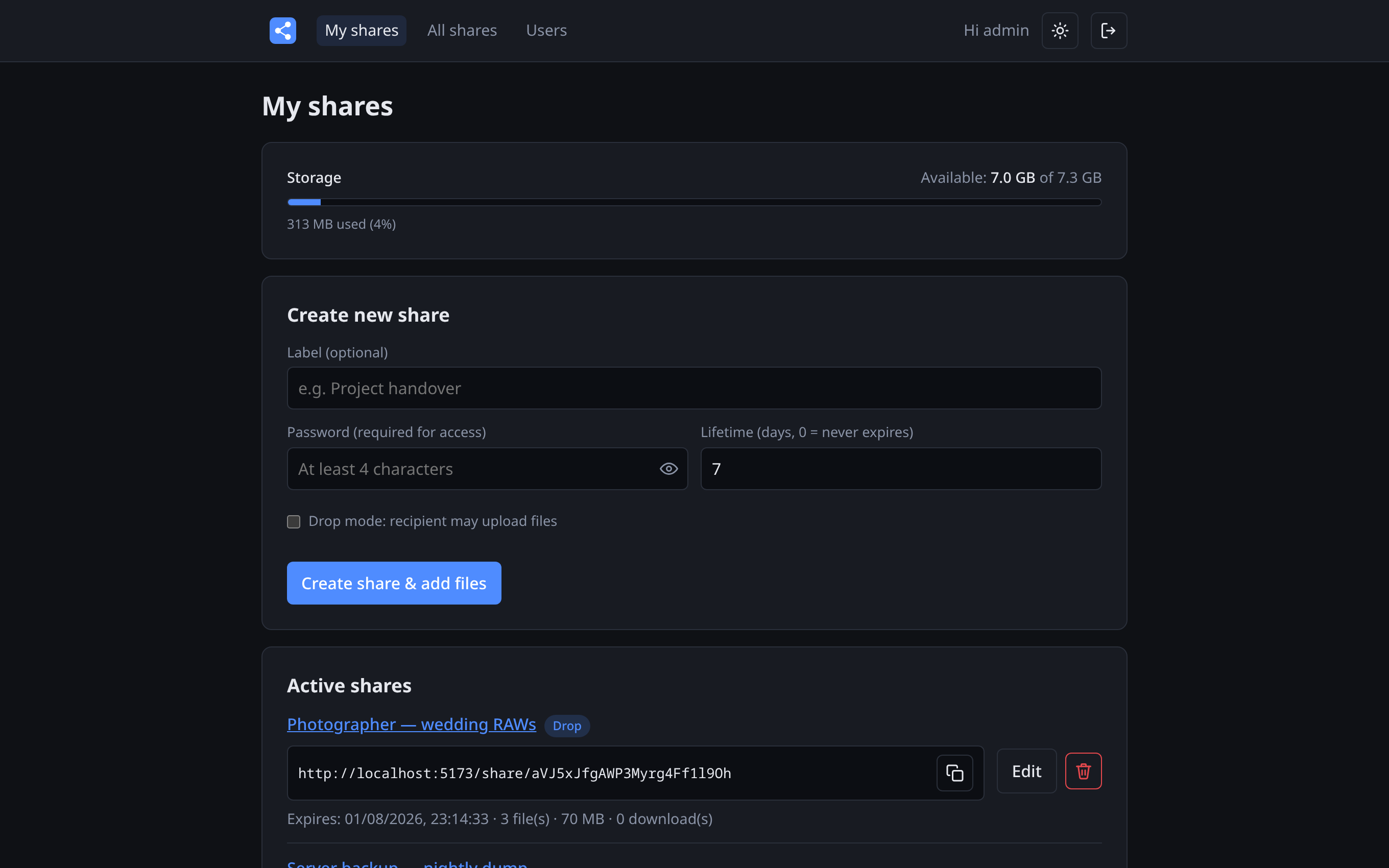Click the blue share logo icon

pos(282,31)
